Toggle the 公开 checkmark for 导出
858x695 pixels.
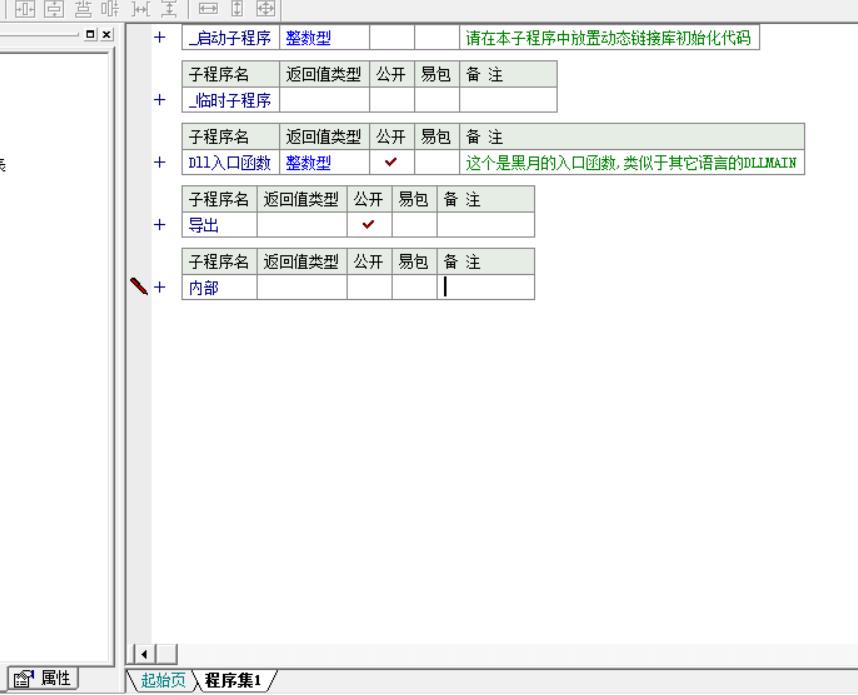368,225
